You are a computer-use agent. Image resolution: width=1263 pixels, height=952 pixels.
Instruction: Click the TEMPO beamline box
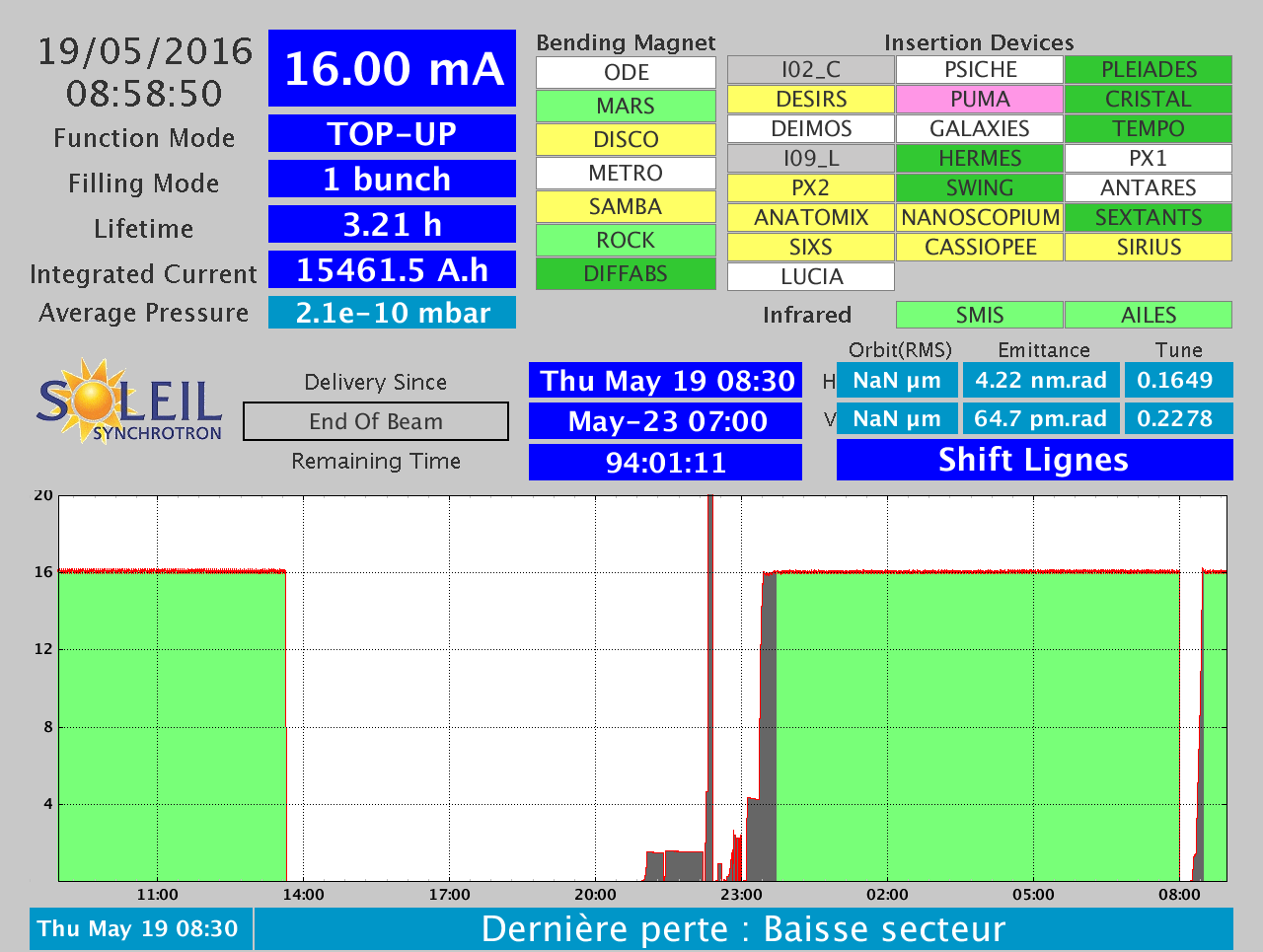pos(1149,128)
